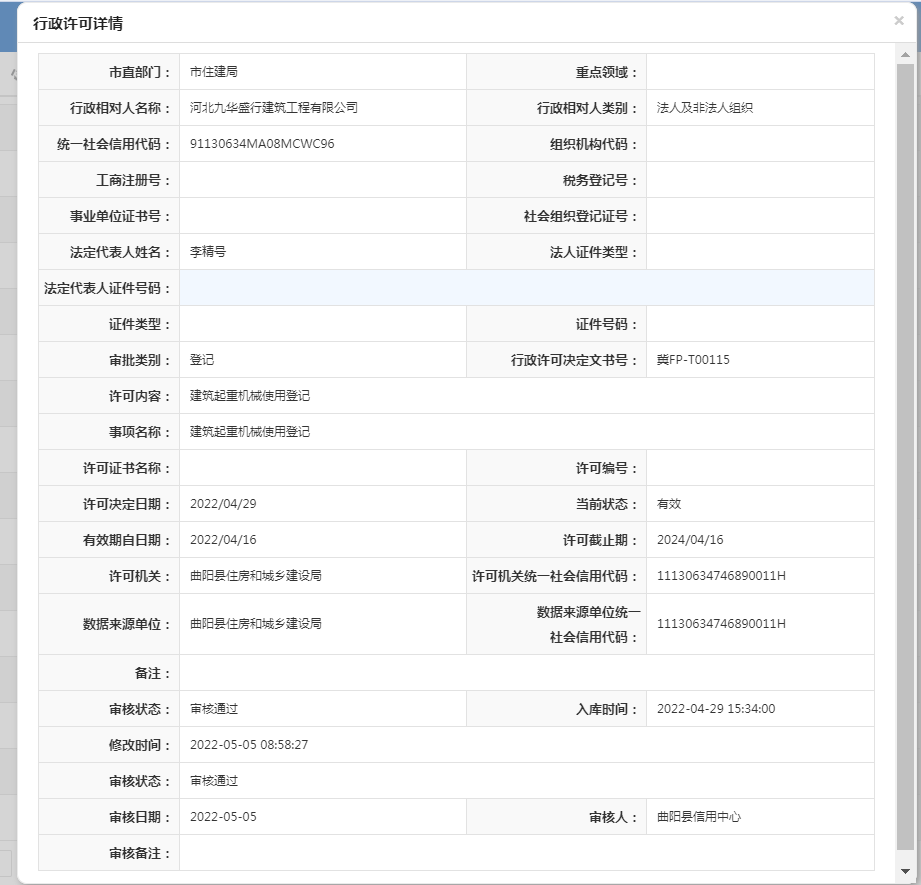Viewport: 921px width, 885px height.
Task: Click the 行政相对人名称 label
Action: (x=120, y=108)
